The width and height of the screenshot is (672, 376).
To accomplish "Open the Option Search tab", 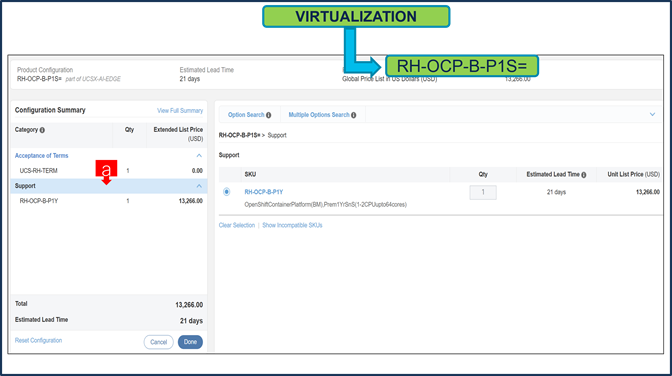I will point(246,115).
